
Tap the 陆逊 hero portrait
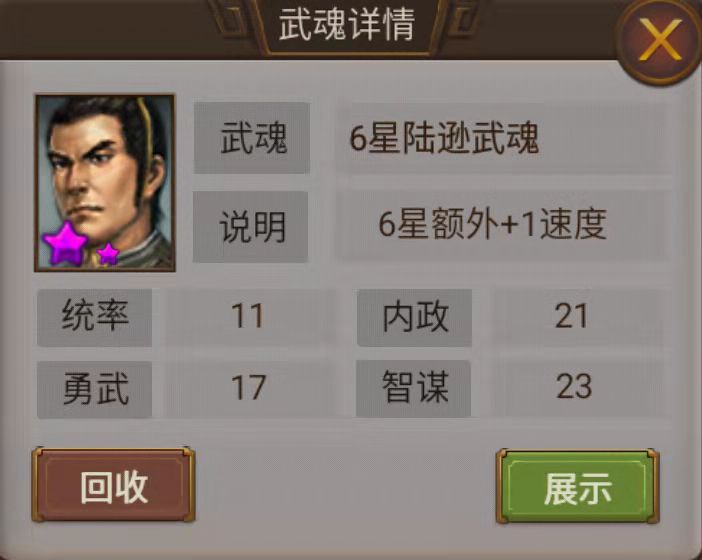click(x=105, y=183)
